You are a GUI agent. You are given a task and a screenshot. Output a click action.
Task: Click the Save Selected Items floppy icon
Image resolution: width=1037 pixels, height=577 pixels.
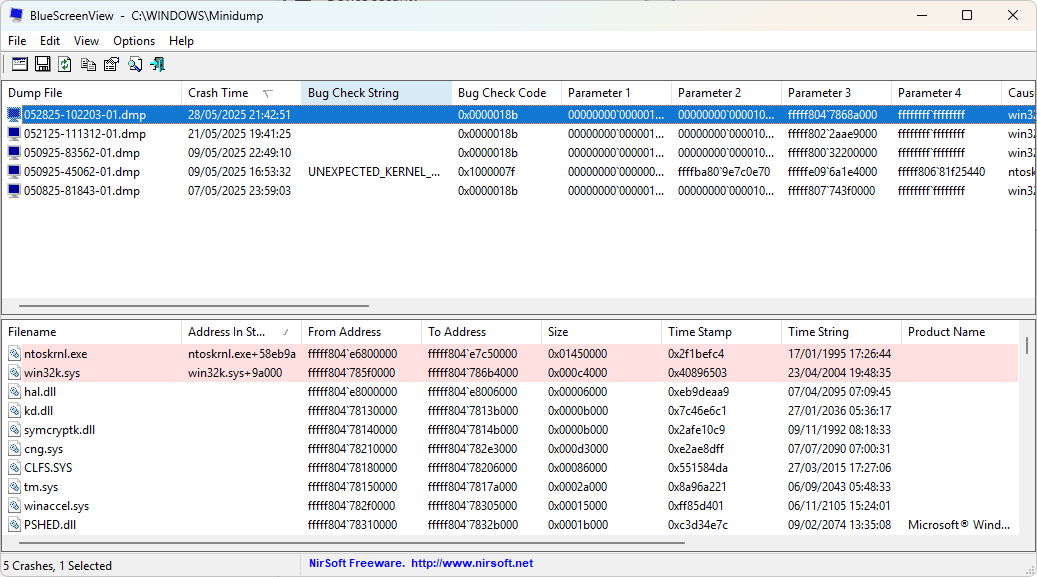(42, 64)
